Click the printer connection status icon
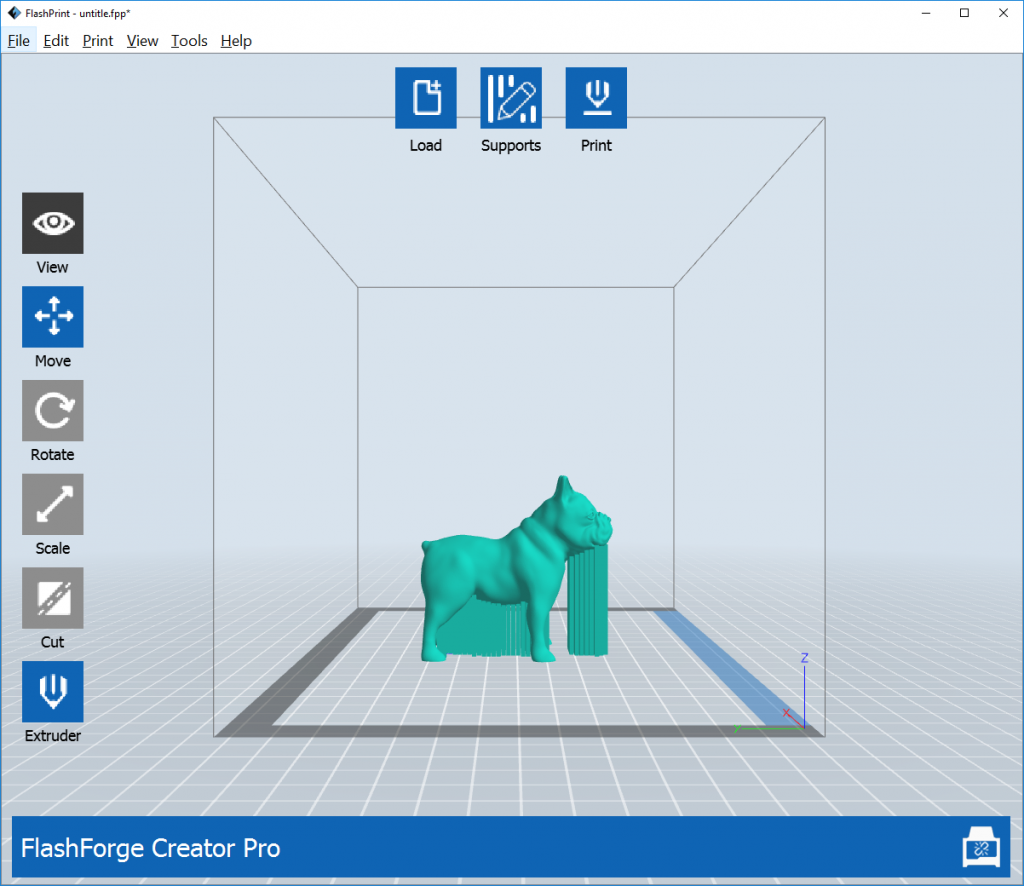 pos(981,848)
